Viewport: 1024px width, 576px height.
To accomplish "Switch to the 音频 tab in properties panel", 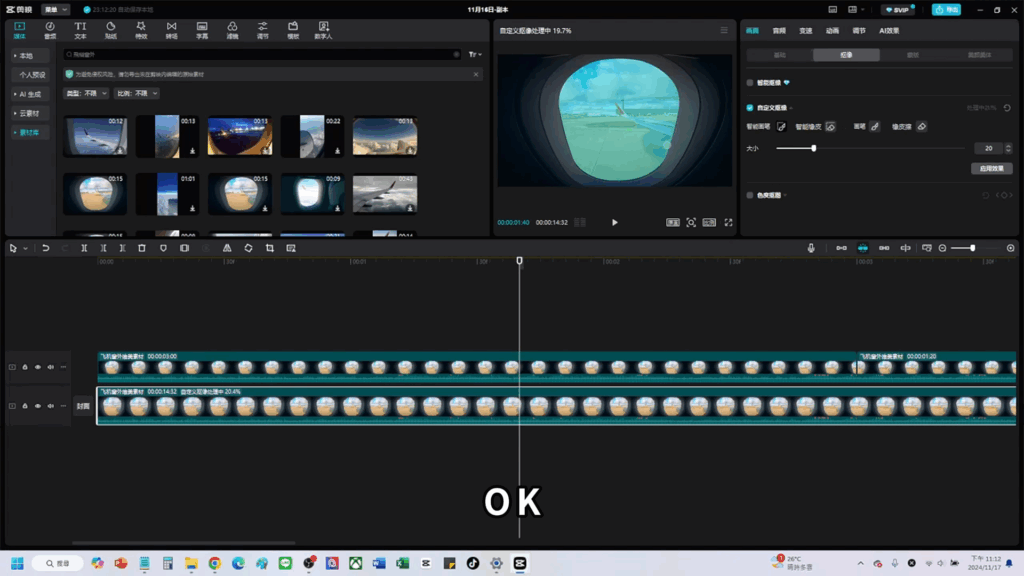I will point(779,31).
